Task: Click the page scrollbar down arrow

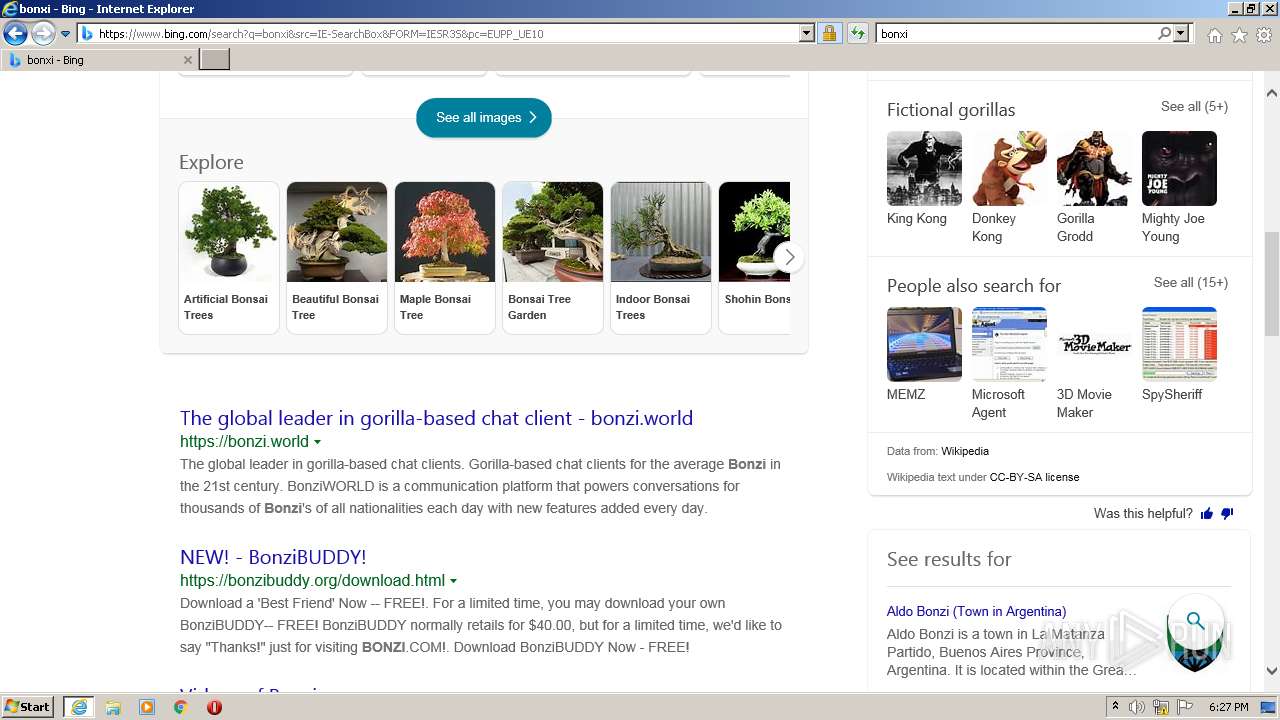Action: (x=1272, y=671)
